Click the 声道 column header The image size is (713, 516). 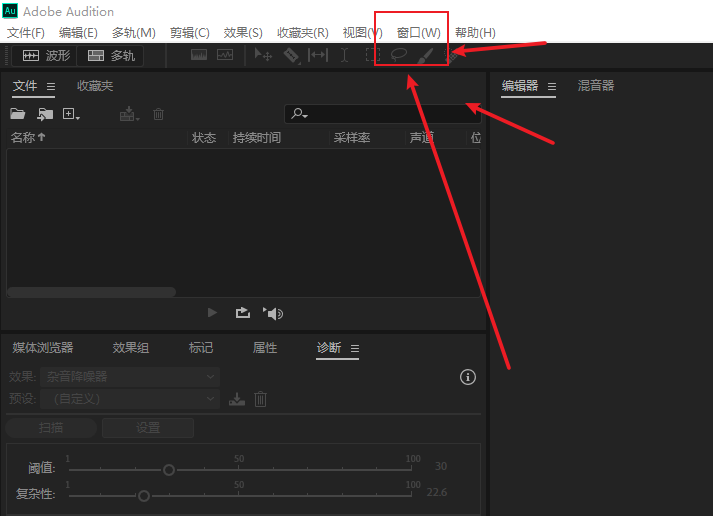pos(422,138)
